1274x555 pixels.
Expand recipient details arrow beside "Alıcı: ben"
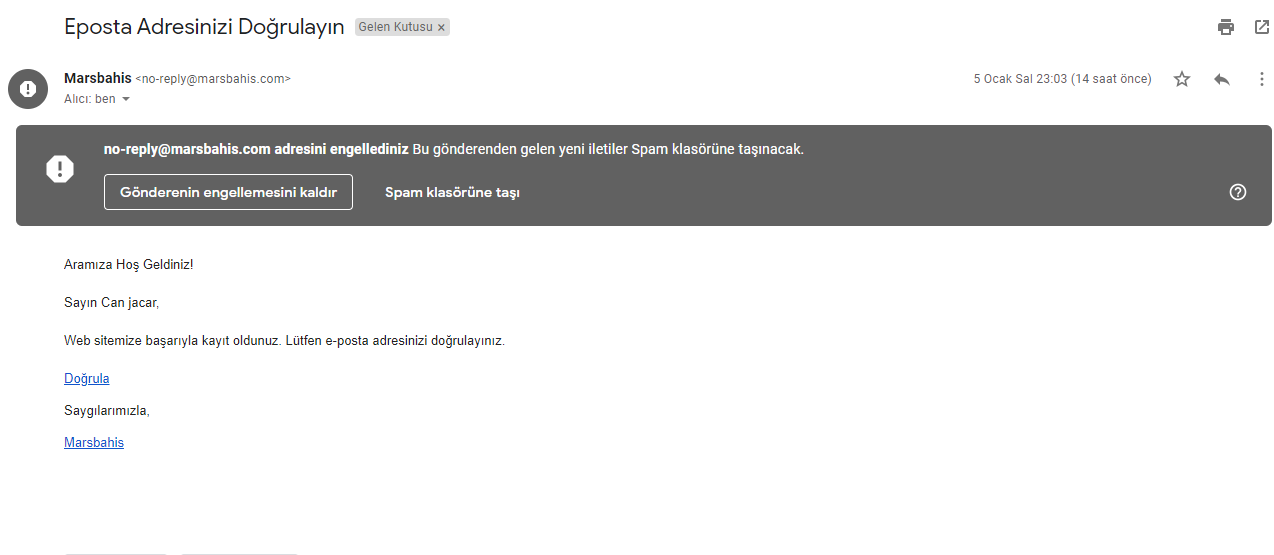pyautogui.click(x=126, y=99)
